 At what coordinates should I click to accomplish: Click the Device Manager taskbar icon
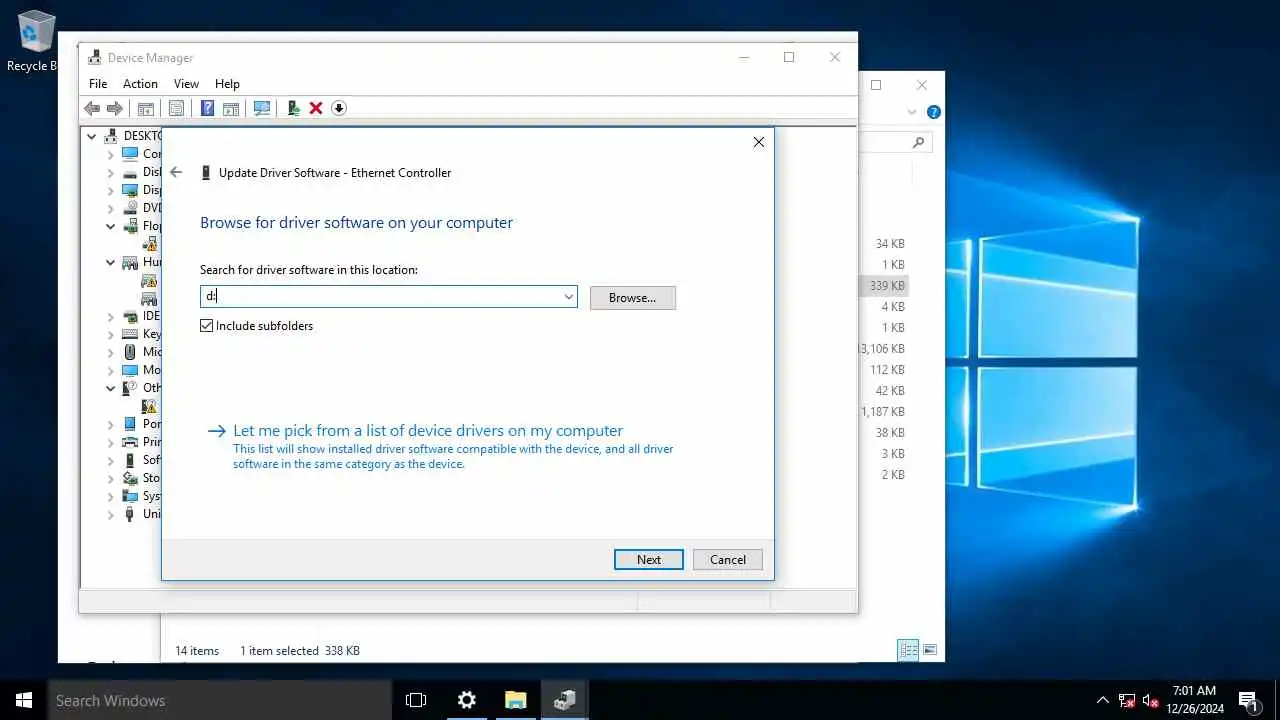click(x=565, y=700)
